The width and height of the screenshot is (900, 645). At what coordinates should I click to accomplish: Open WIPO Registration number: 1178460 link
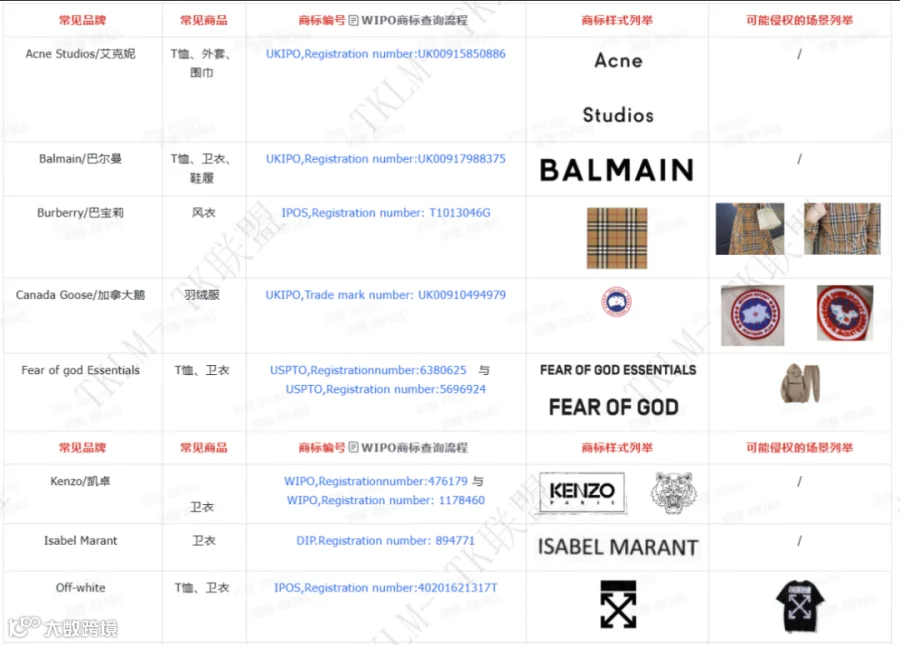[x=386, y=500]
